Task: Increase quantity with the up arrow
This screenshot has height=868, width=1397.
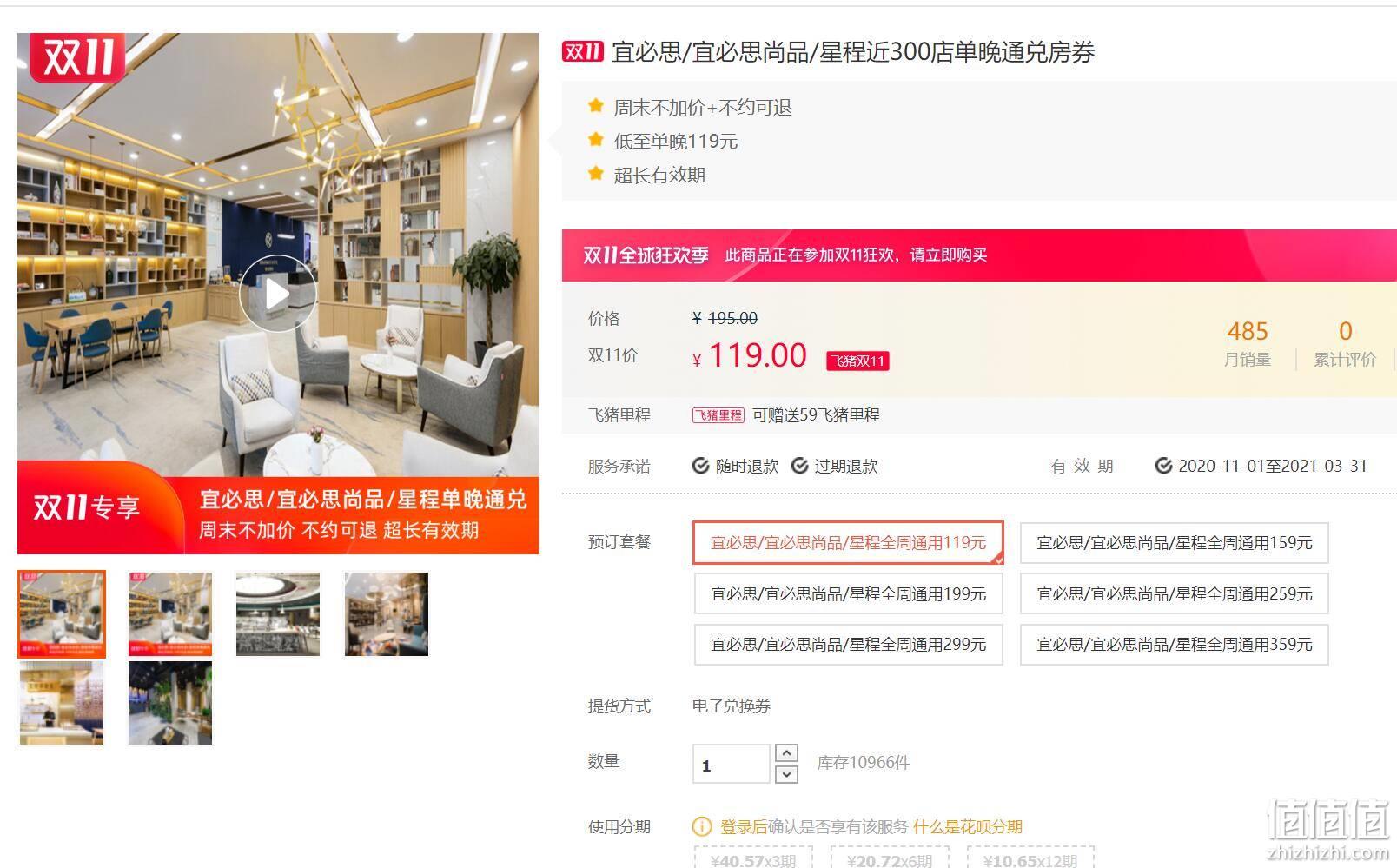Action: pyautogui.click(x=786, y=753)
